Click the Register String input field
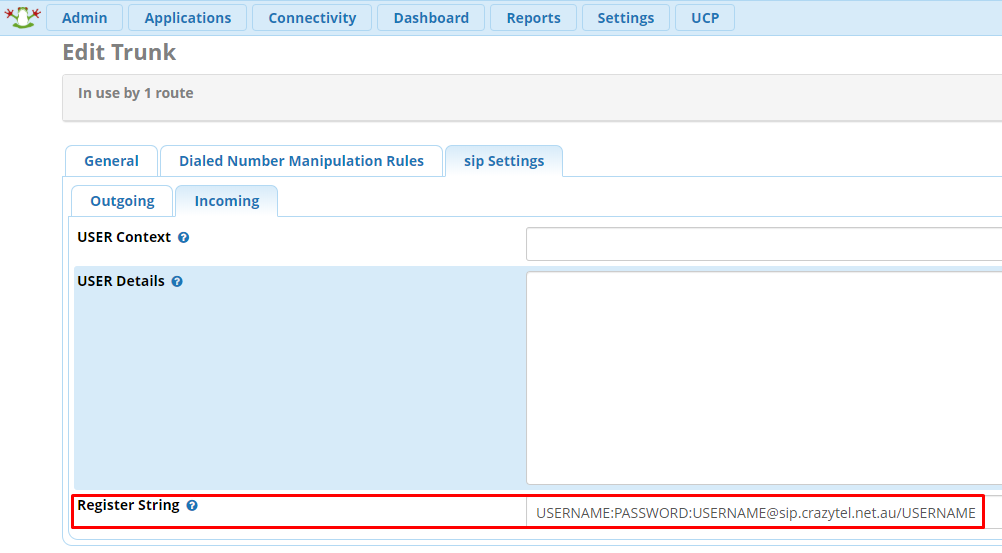This screenshot has height=553, width=1002. coord(755,512)
